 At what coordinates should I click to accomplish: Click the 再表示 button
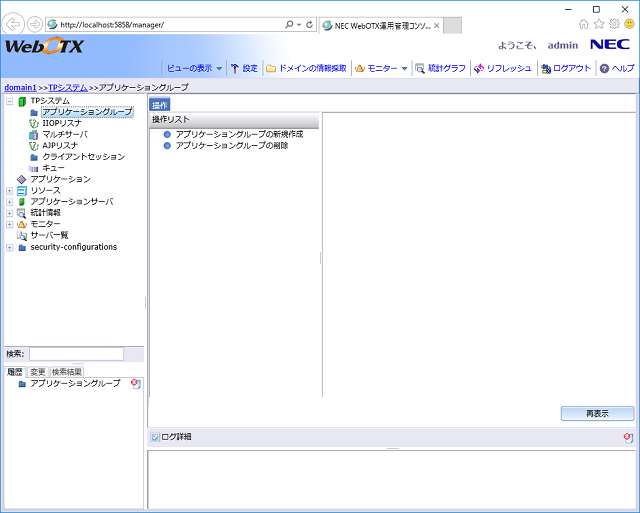pos(597,413)
